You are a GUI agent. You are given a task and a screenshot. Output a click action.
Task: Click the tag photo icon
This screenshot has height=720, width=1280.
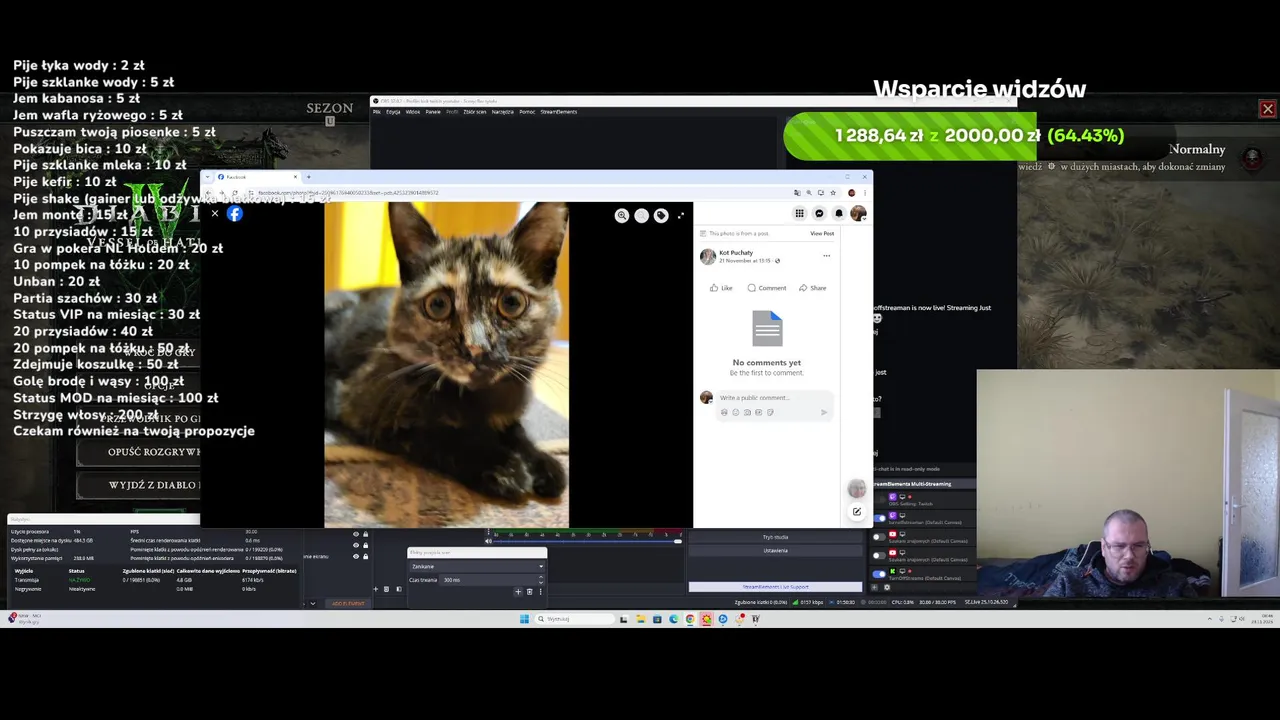click(x=661, y=215)
